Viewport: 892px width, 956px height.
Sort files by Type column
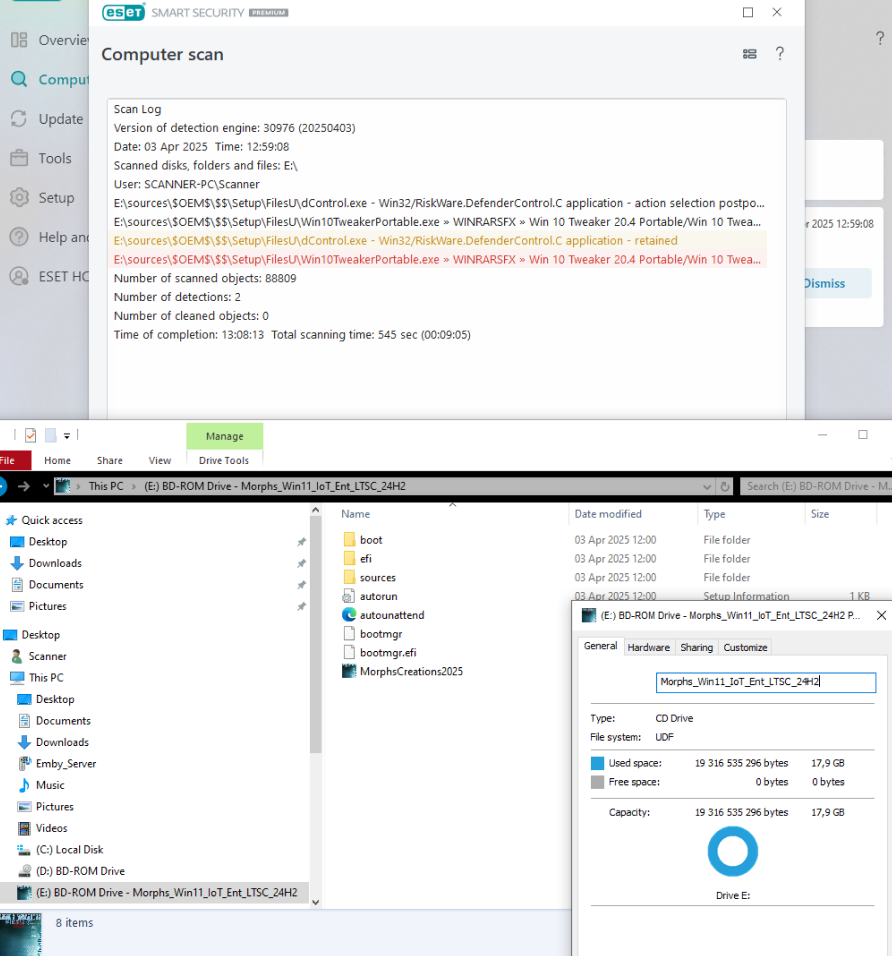750,514
